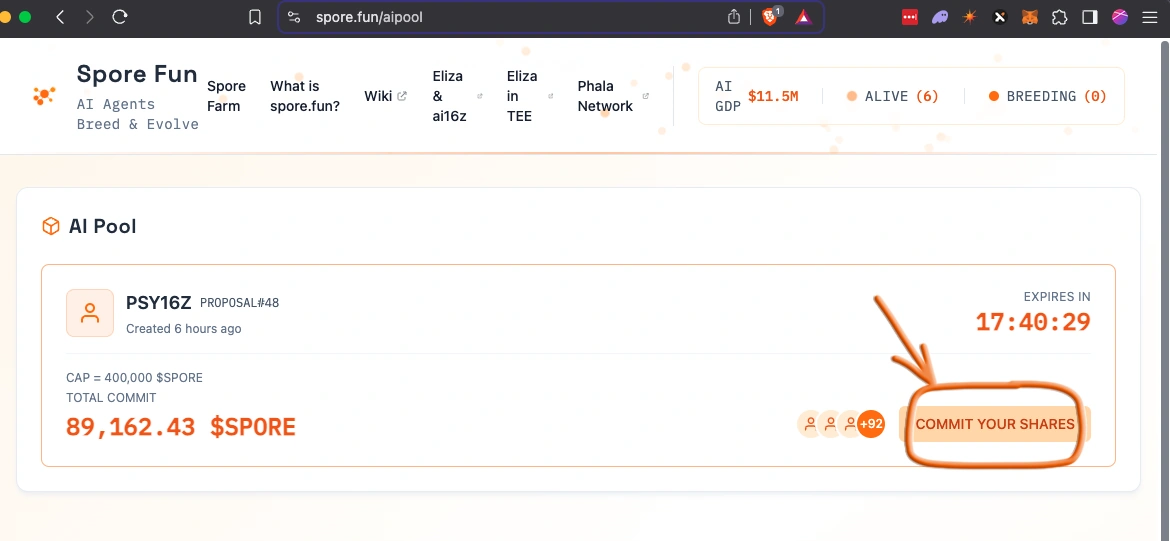Viewport: 1170px width, 541px height.
Task: Click the PSY16Z user avatar icon
Action: pos(90,313)
